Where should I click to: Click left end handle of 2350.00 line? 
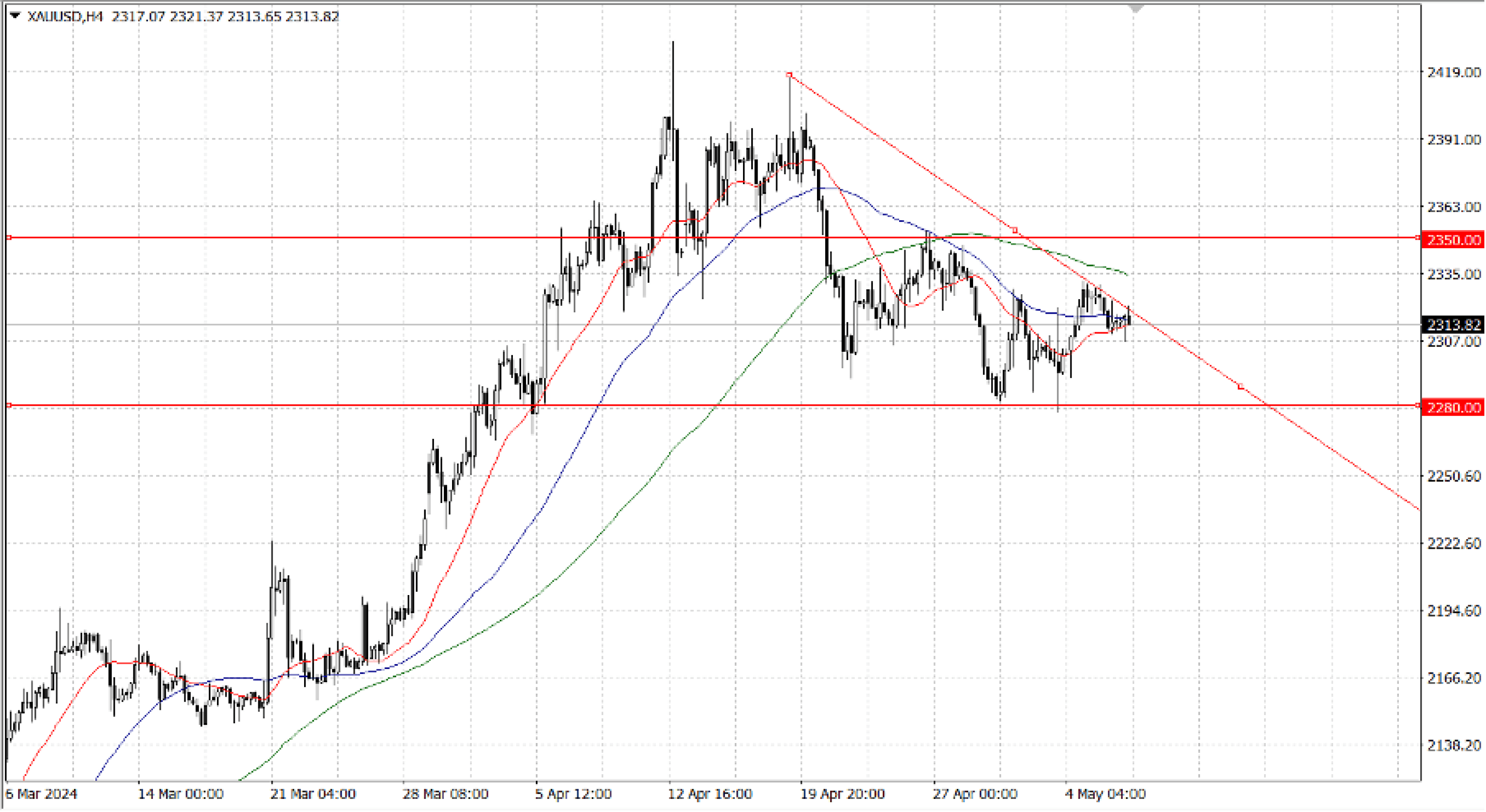click(9, 237)
